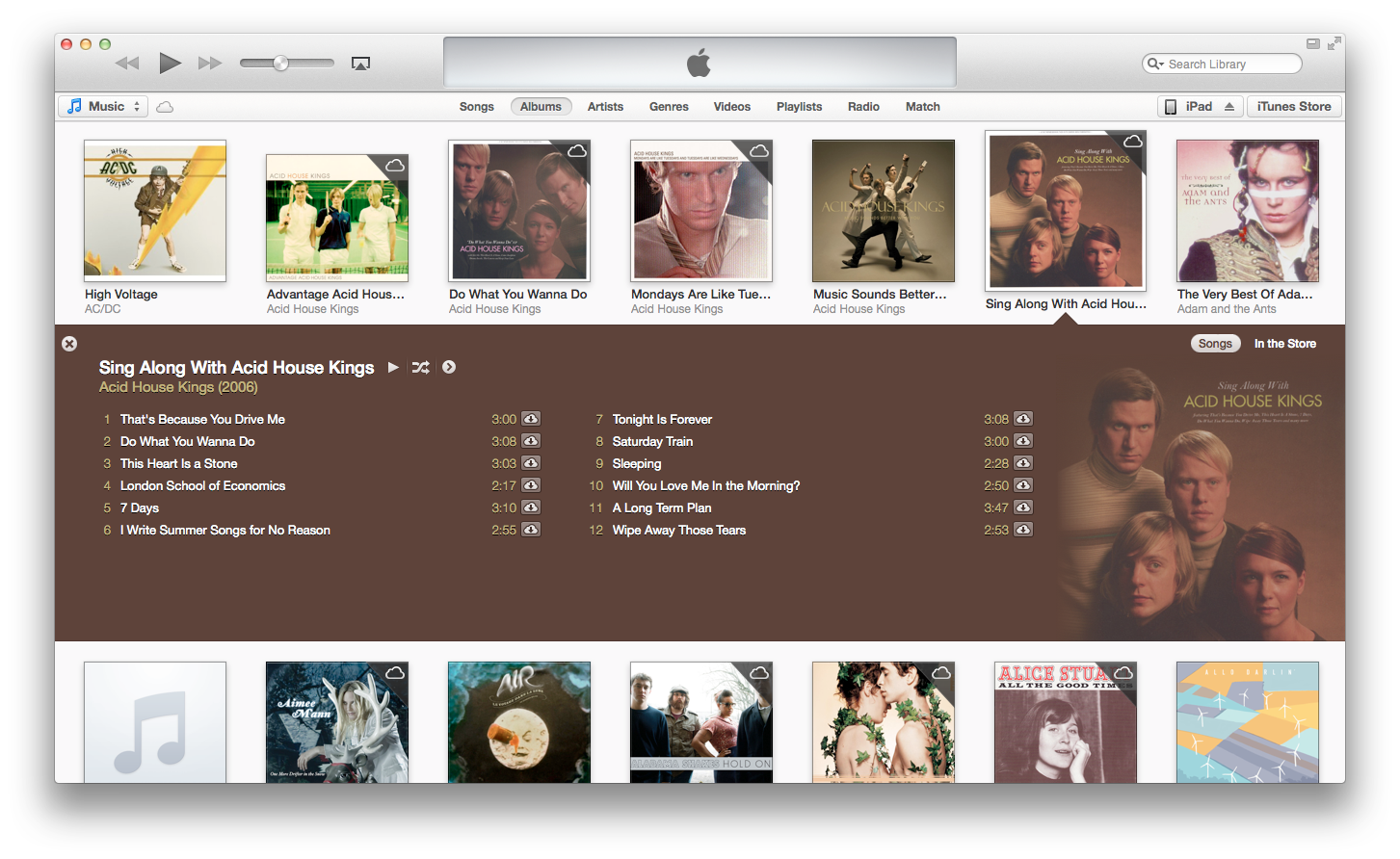
Task: Open the Videos tab
Action: coord(732,107)
